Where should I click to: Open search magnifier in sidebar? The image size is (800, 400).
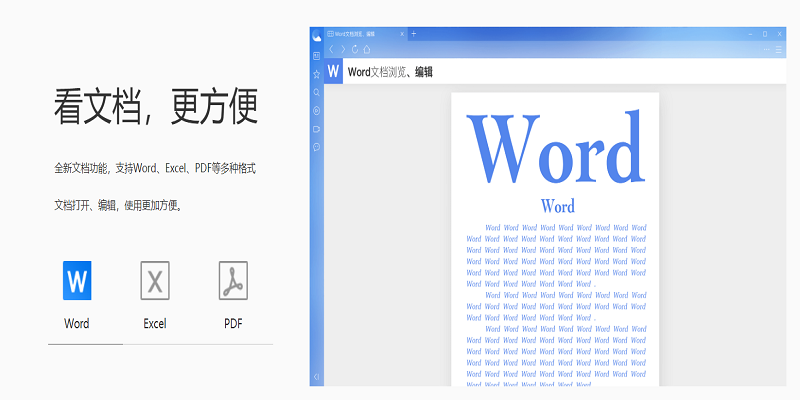[316, 92]
